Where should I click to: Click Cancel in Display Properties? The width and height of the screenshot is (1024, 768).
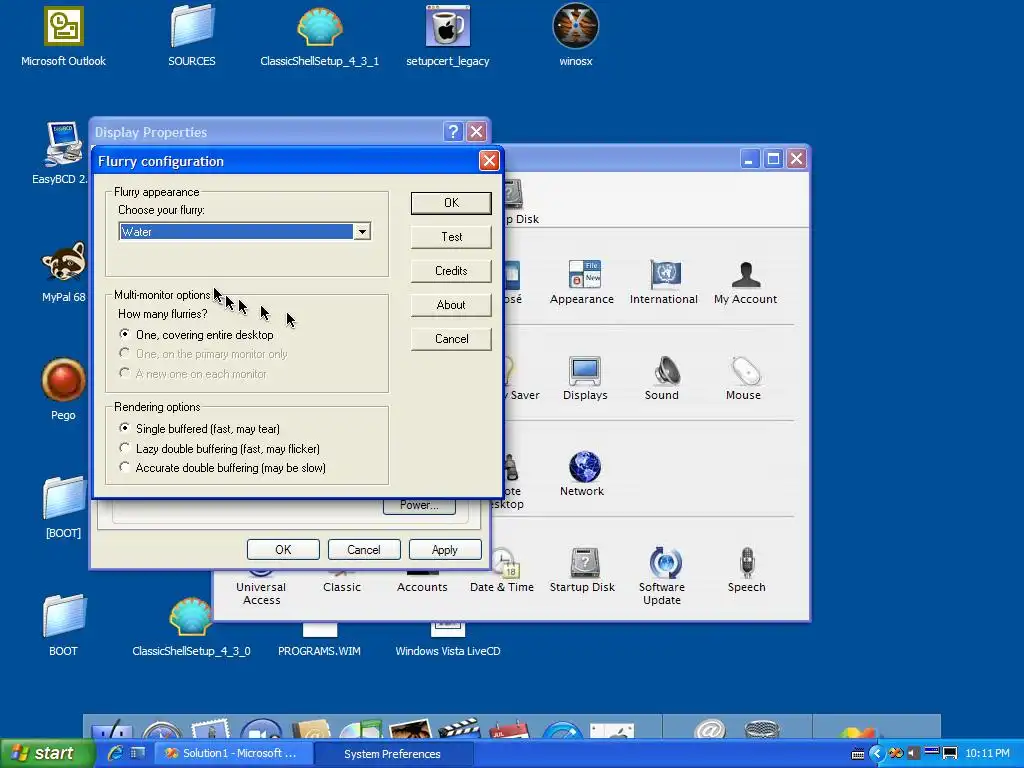(364, 550)
